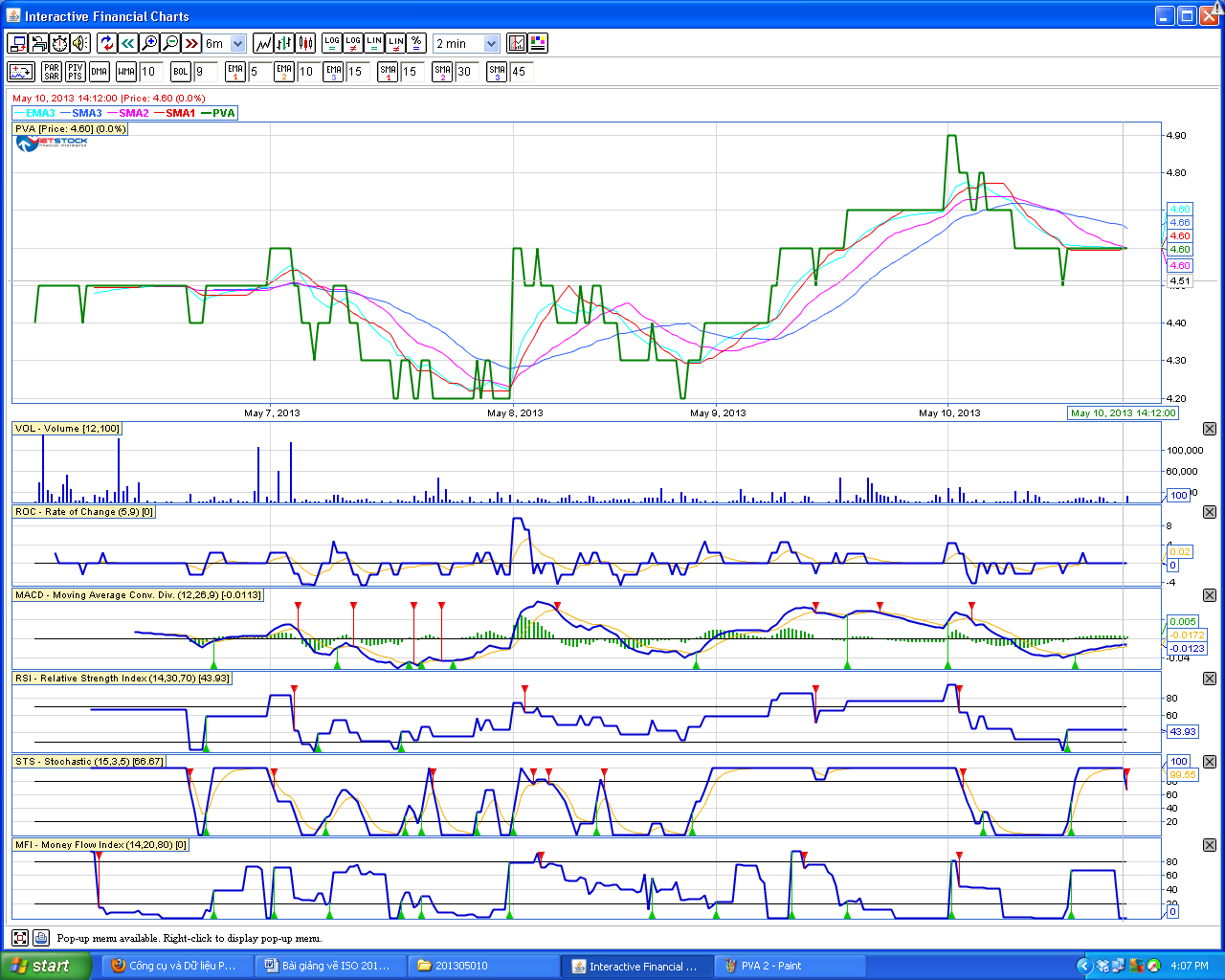Click the red double-right scroll forward arrows
This screenshot has height=980, width=1225.
[x=191, y=43]
